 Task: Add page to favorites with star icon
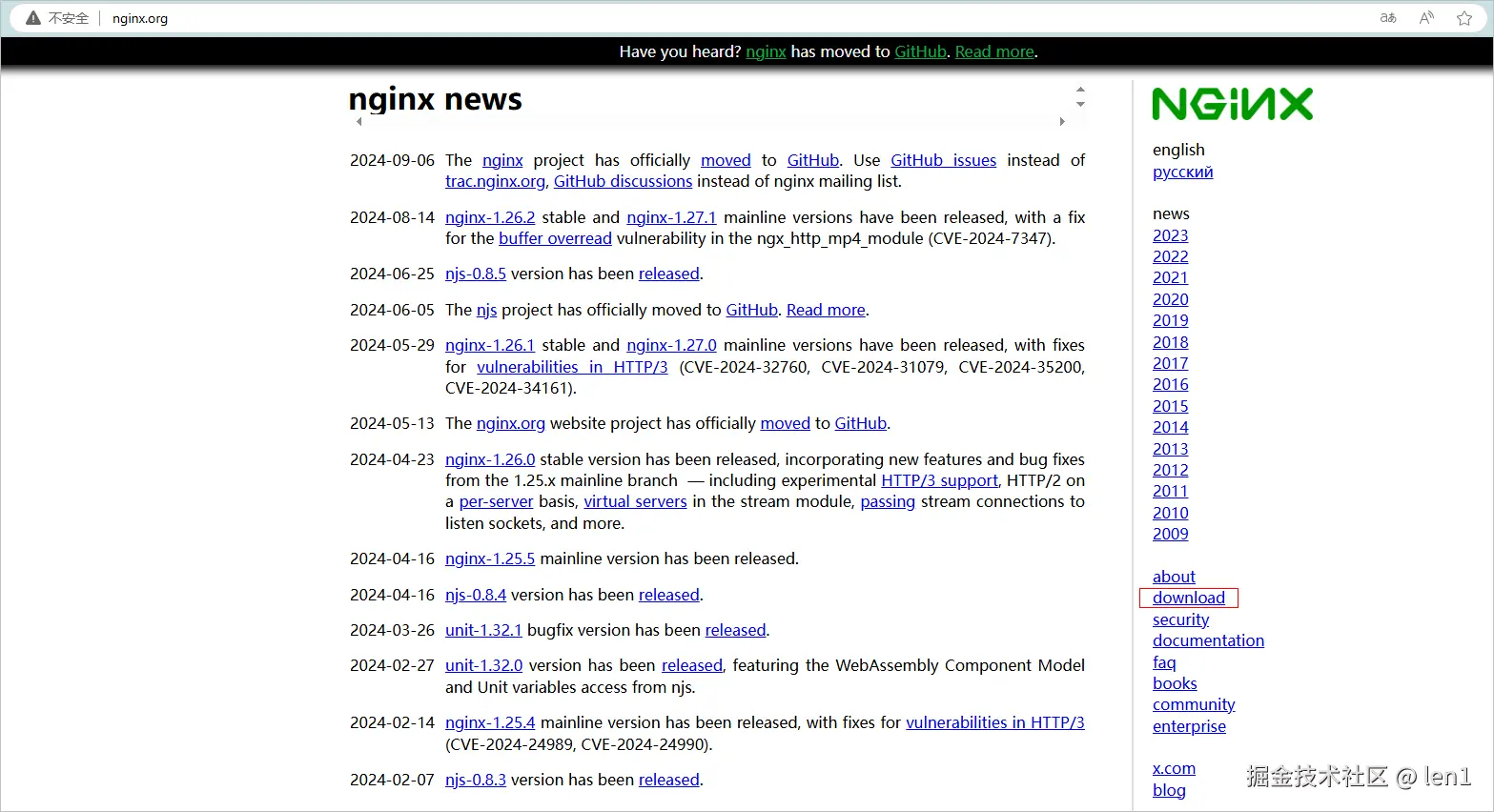[1464, 18]
